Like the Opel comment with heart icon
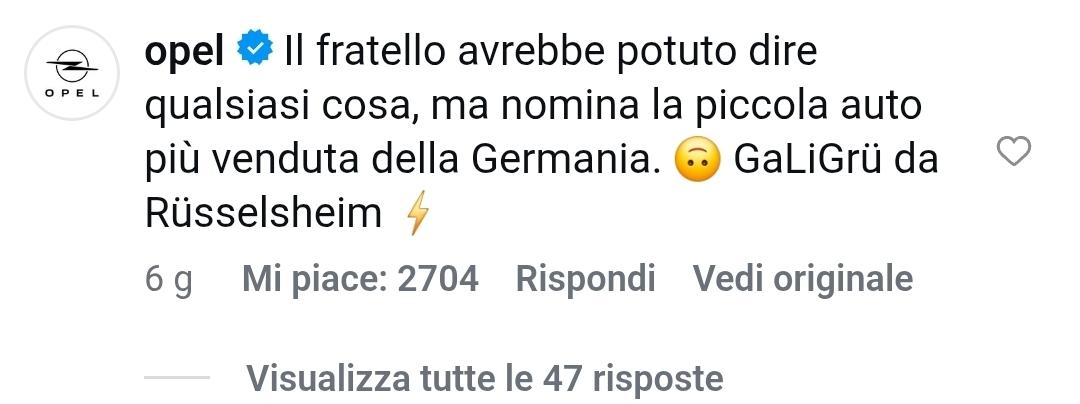 coord(1014,151)
